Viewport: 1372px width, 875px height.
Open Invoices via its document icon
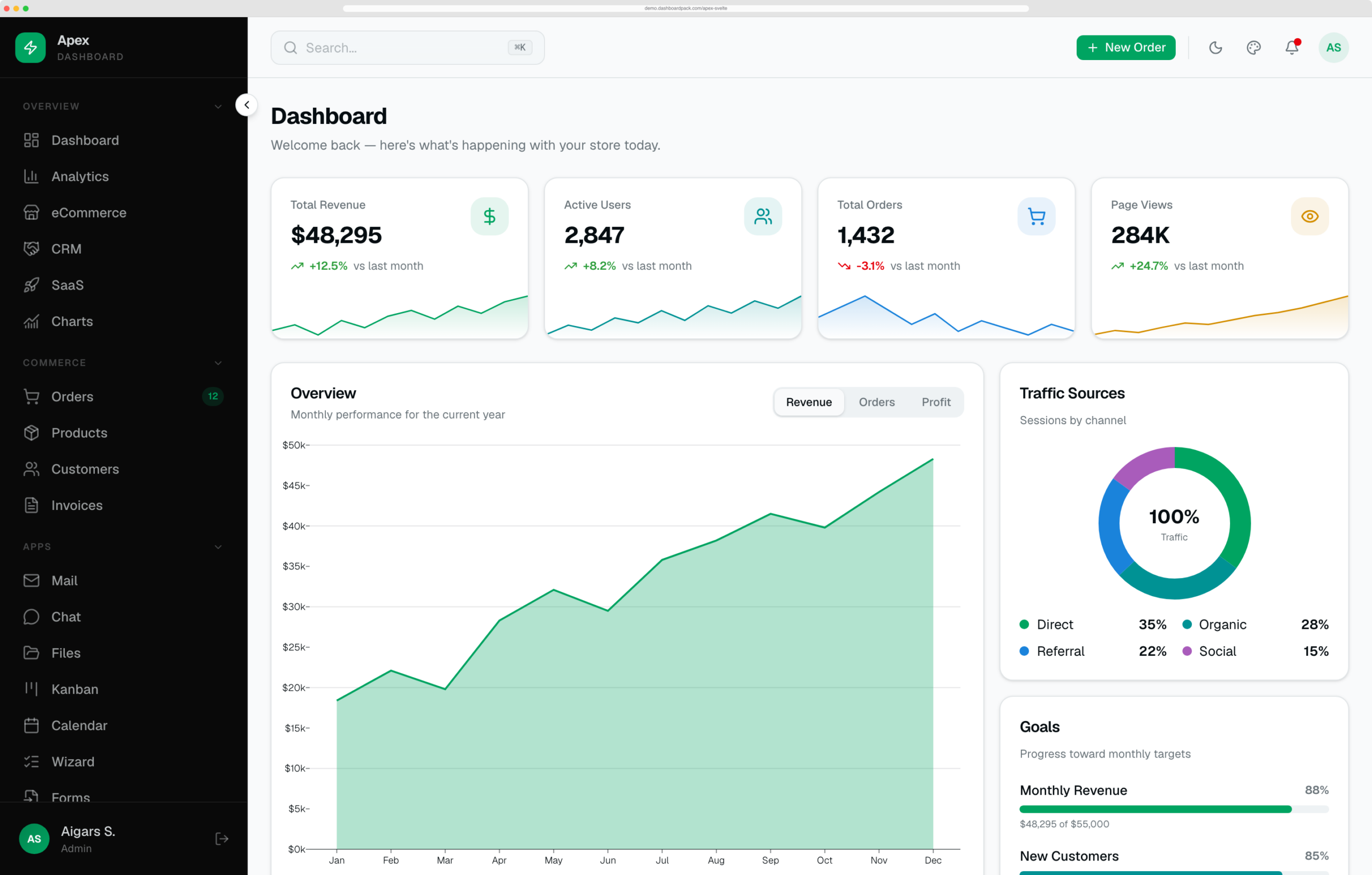[31, 505]
